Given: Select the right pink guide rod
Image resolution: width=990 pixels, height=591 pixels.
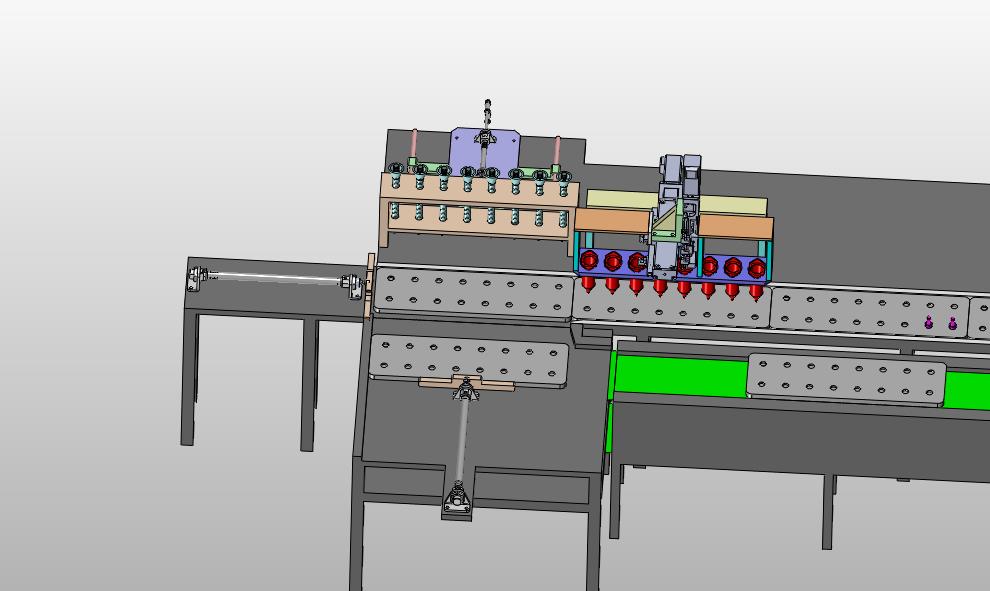Looking at the screenshot, I should [558, 152].
